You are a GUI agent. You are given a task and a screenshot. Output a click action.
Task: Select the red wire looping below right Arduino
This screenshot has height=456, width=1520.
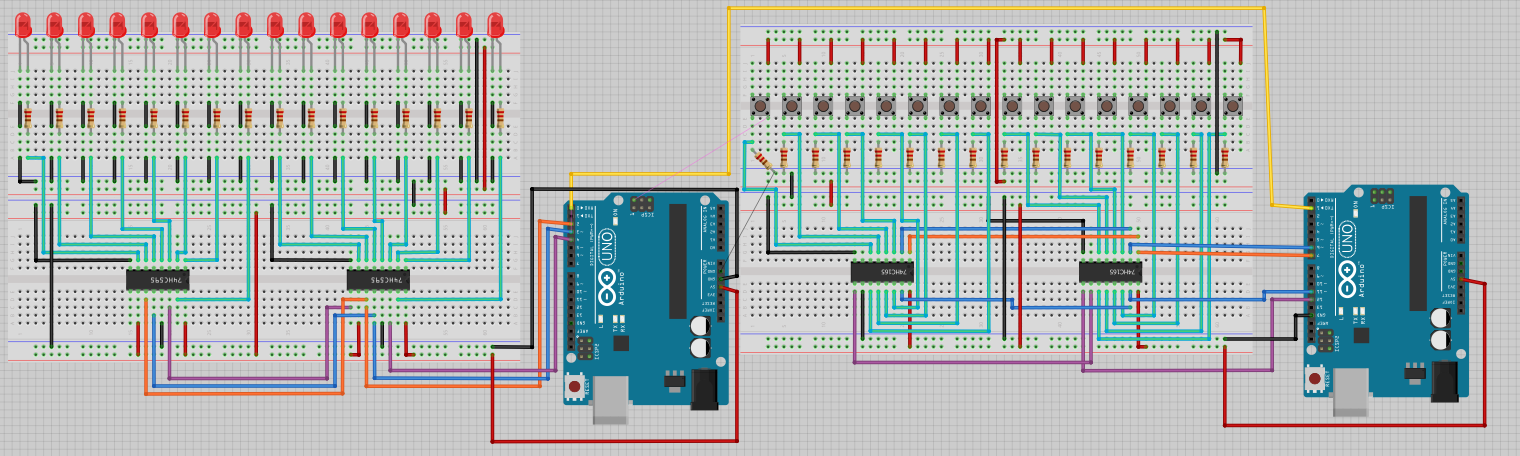point(1355,424)
